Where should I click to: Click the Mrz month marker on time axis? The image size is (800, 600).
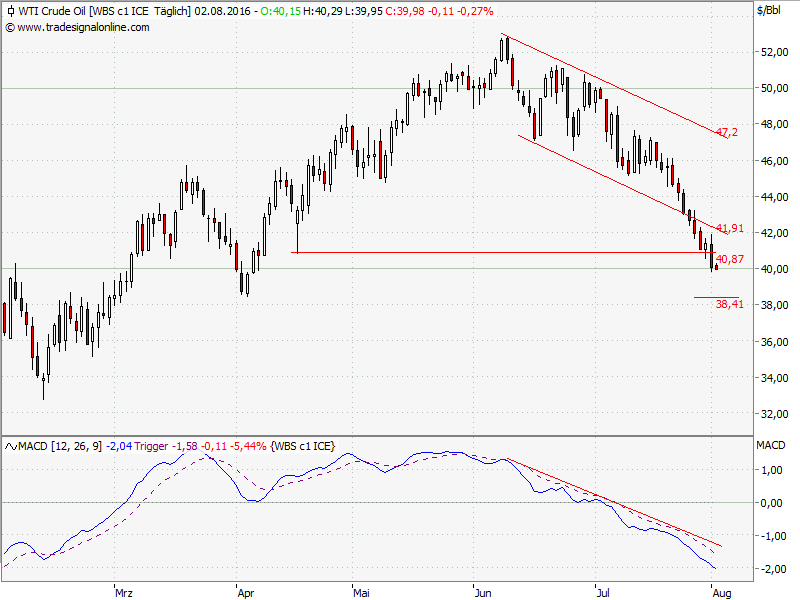[x=124, y=592]
